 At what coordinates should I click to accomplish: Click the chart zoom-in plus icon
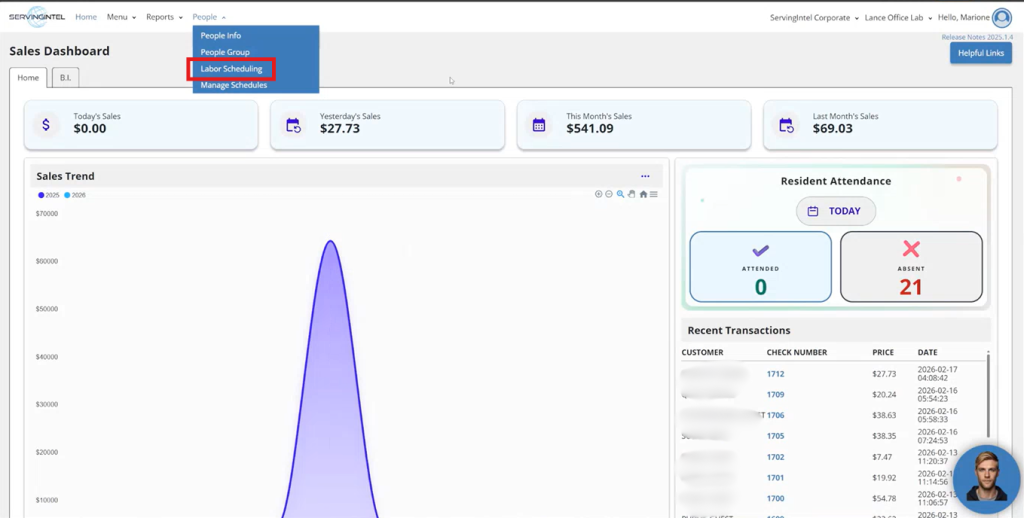point(599,194)
